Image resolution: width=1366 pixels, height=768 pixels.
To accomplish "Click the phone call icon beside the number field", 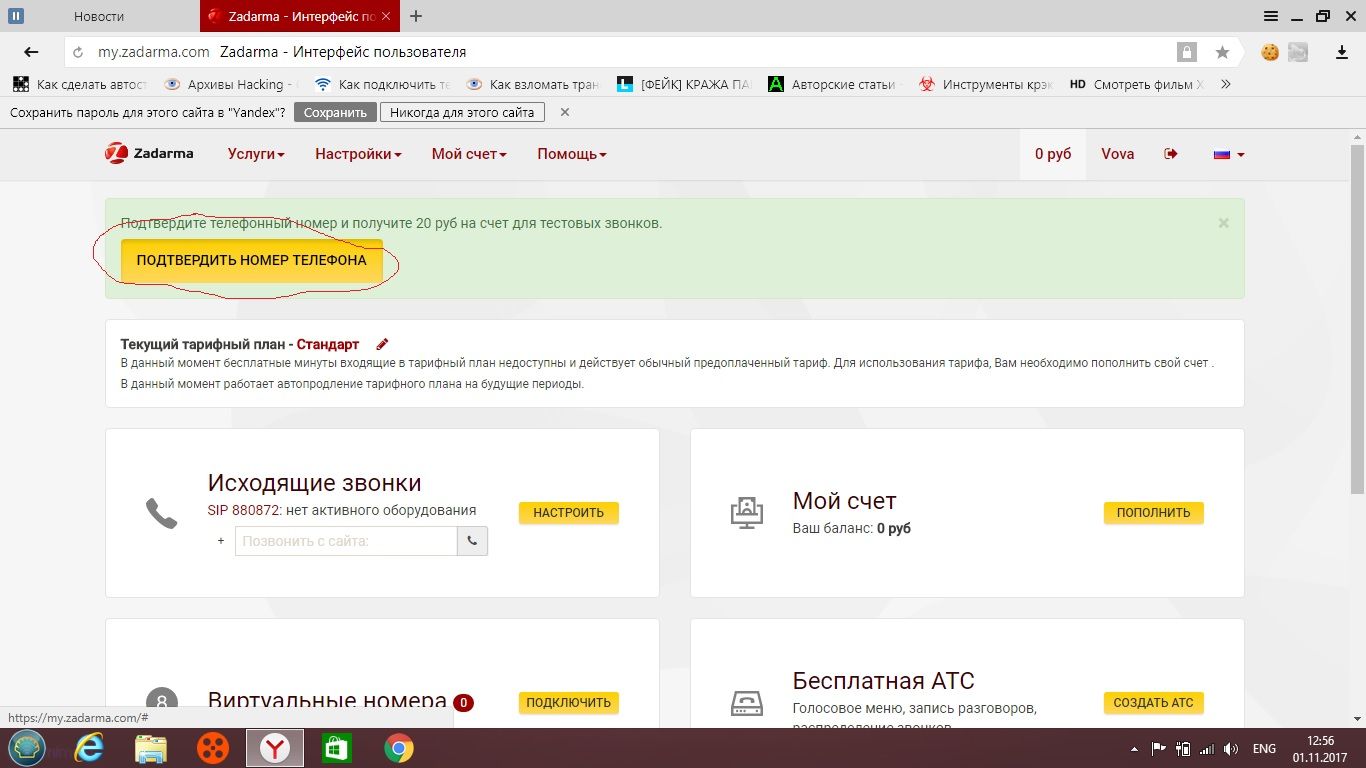I will click(472, 541).
